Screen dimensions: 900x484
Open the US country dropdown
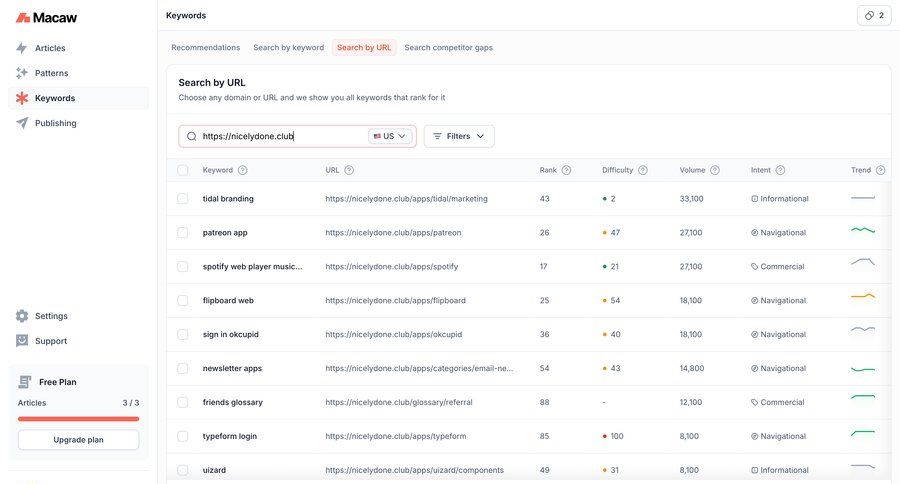(x=390, y=137)
